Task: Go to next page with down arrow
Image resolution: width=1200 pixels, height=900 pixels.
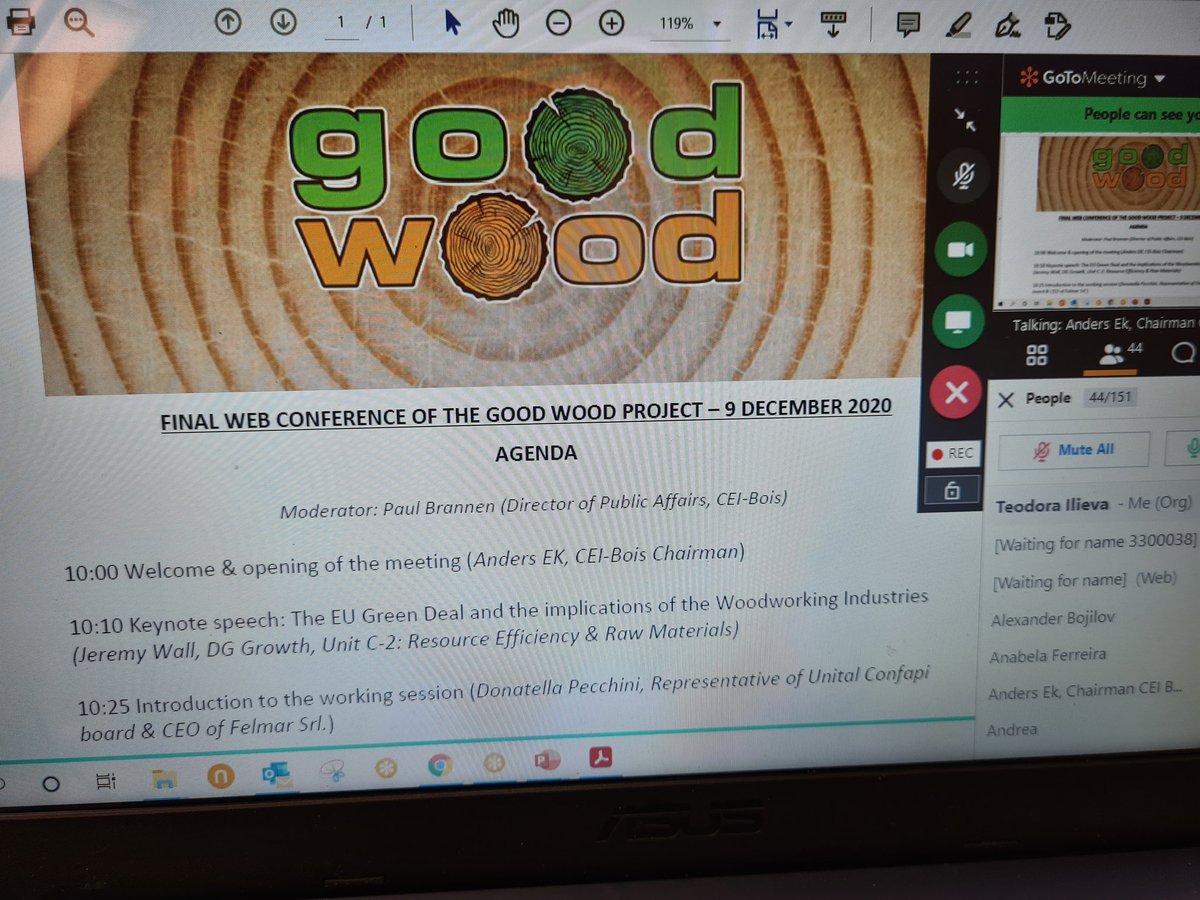Action: pyautogui.click(x=283, y=22)
